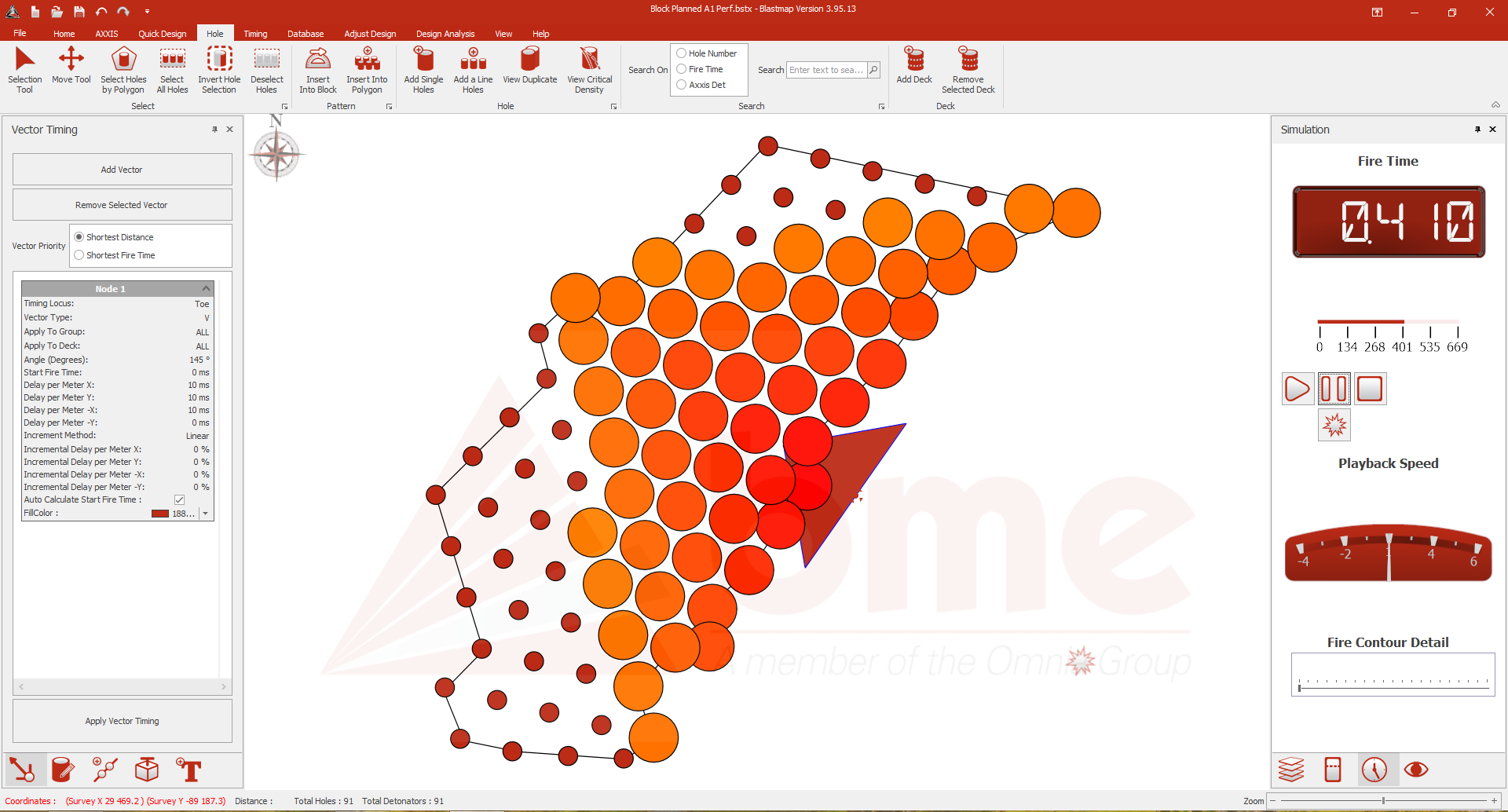Click Select All Holes icon
The image size is (1508, 812).
pos(172,70)
